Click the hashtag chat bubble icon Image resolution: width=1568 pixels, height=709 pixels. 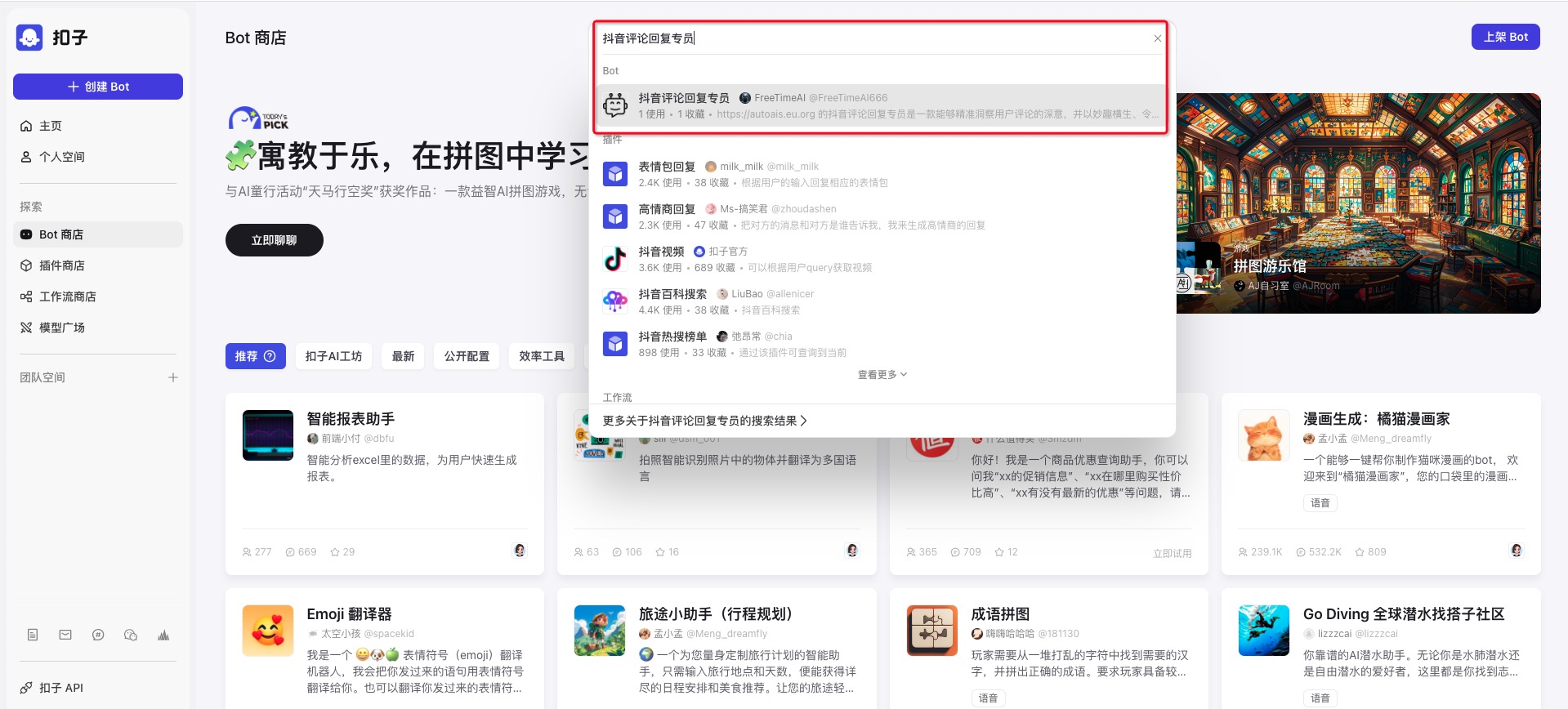[x=98, y=635]
